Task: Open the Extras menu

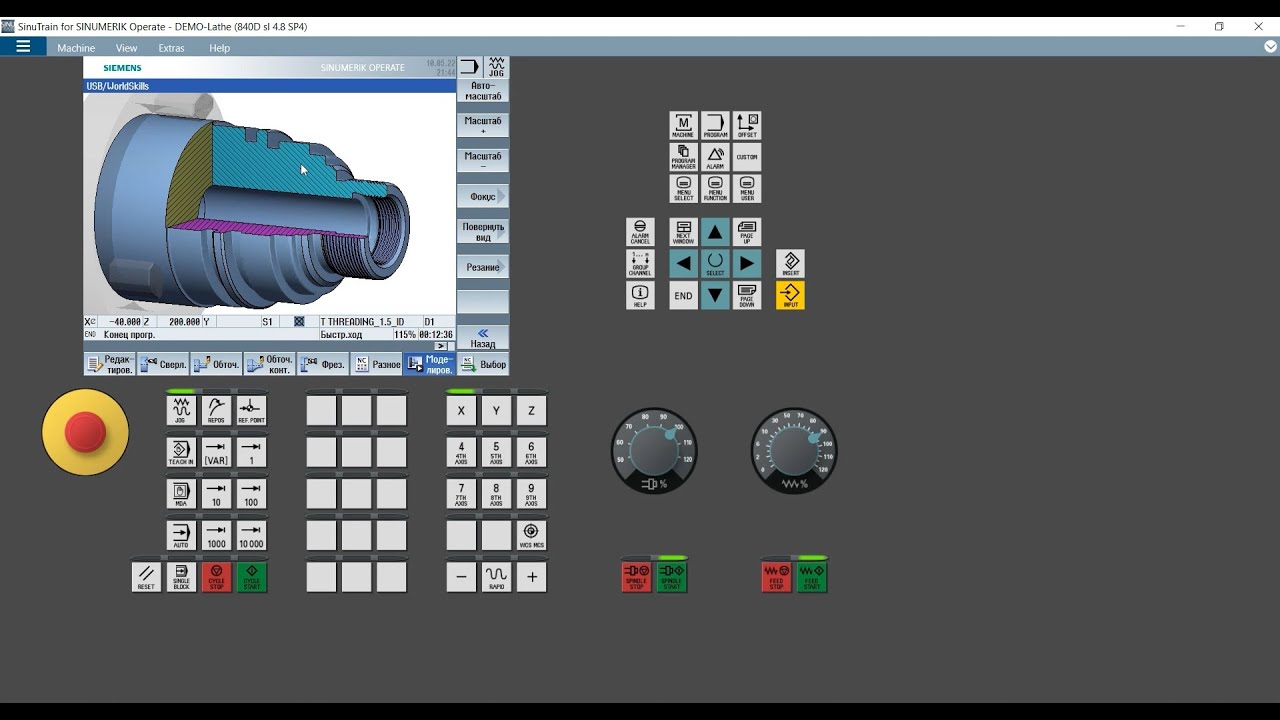Action: coord(171,48)
